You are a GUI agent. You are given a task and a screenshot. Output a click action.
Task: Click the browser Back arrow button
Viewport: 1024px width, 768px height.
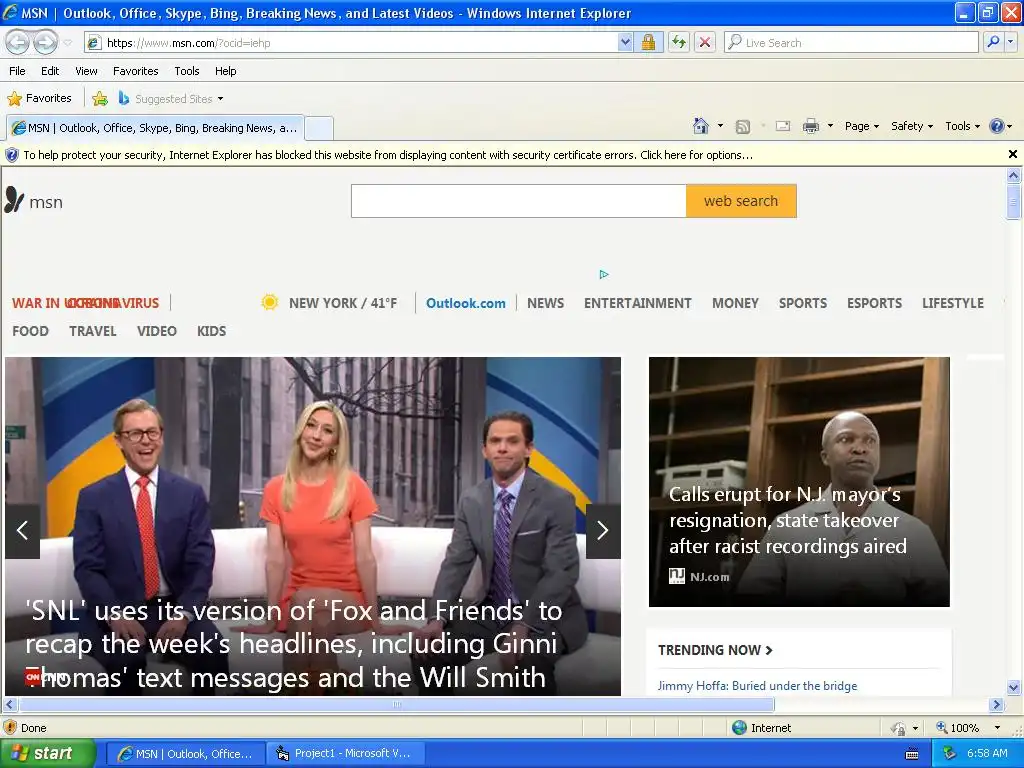18,42
